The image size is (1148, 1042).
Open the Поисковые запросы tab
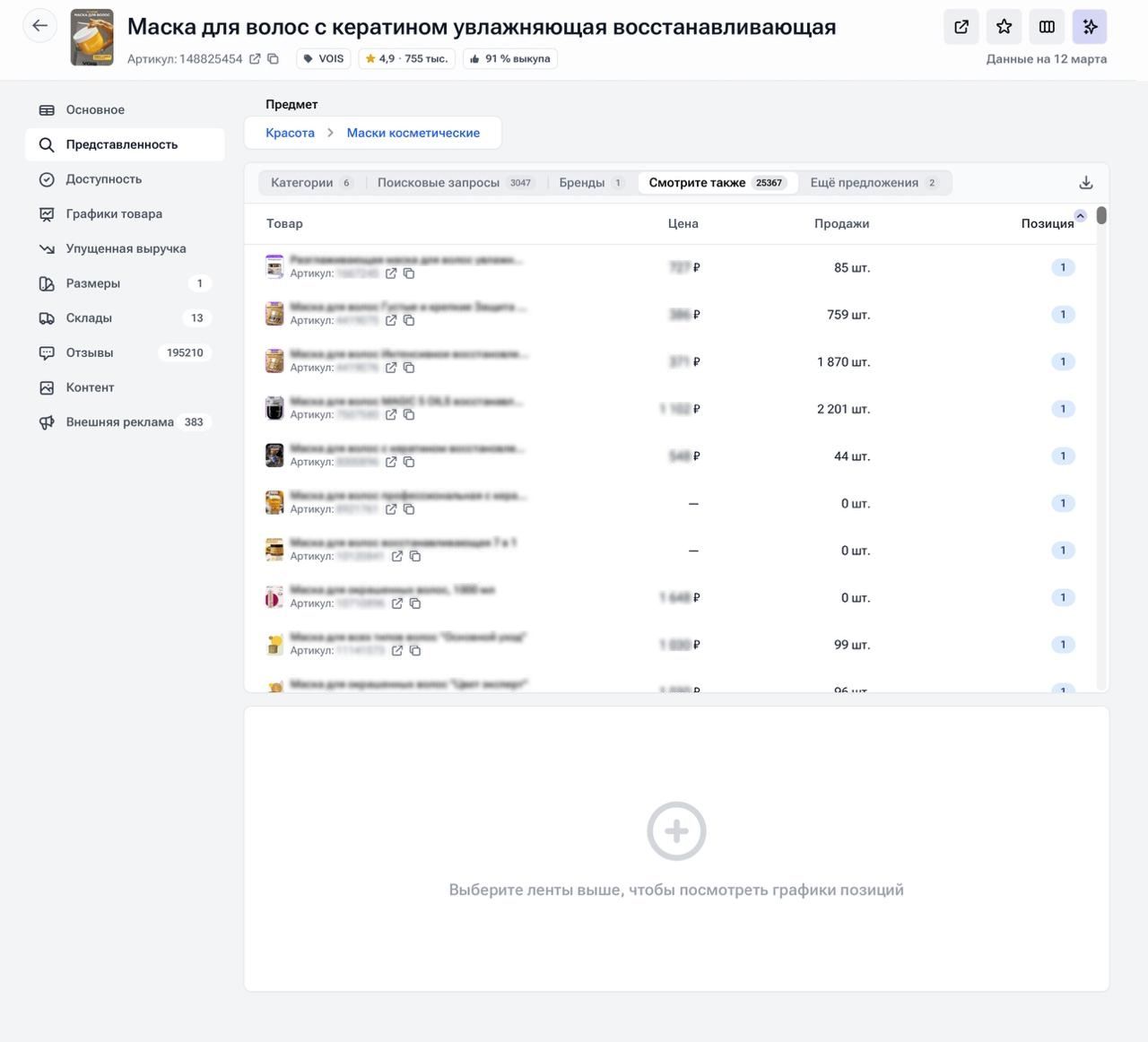(x=454, y=183)
